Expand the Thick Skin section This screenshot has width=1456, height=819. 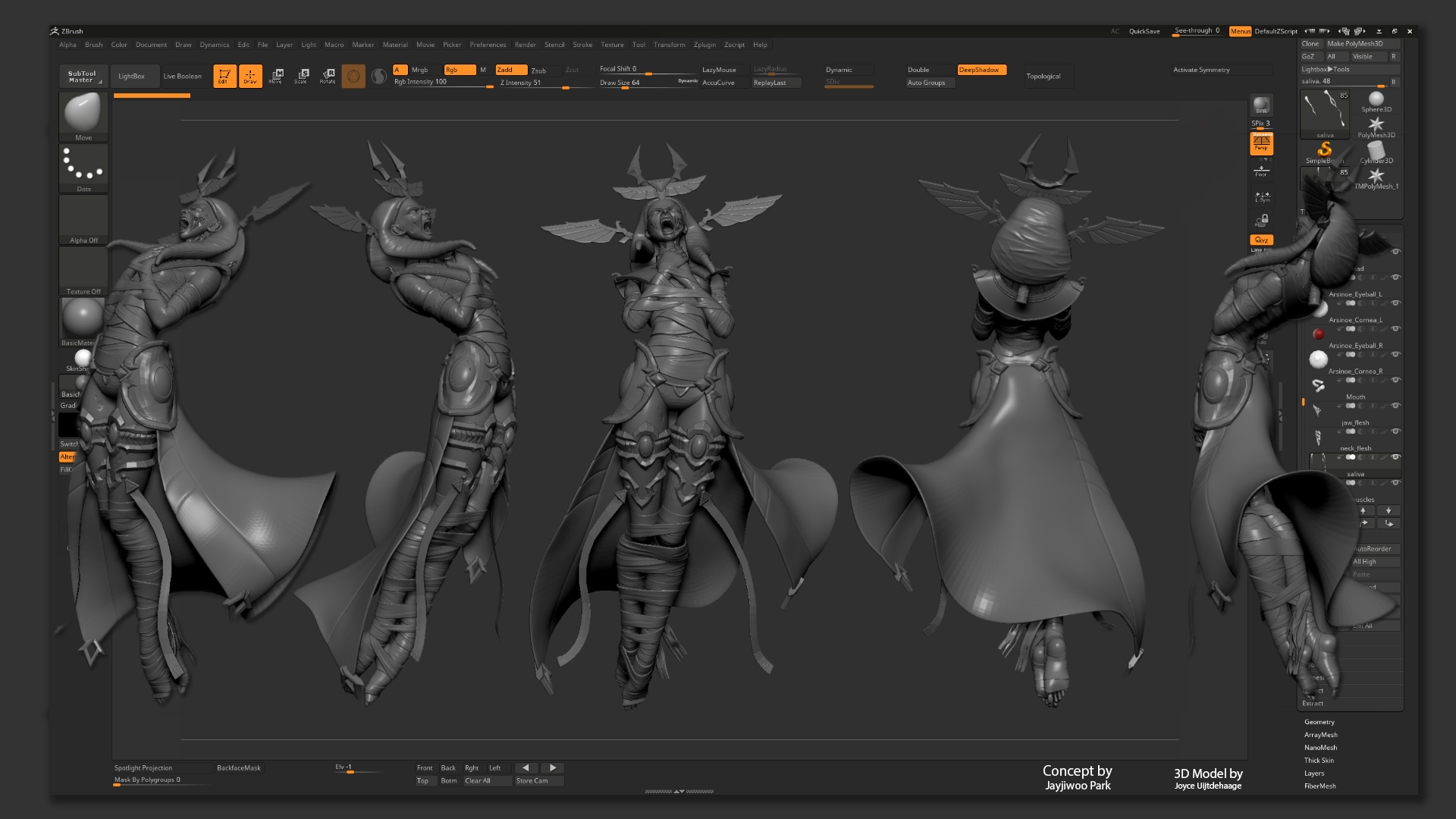(1319, 761)
